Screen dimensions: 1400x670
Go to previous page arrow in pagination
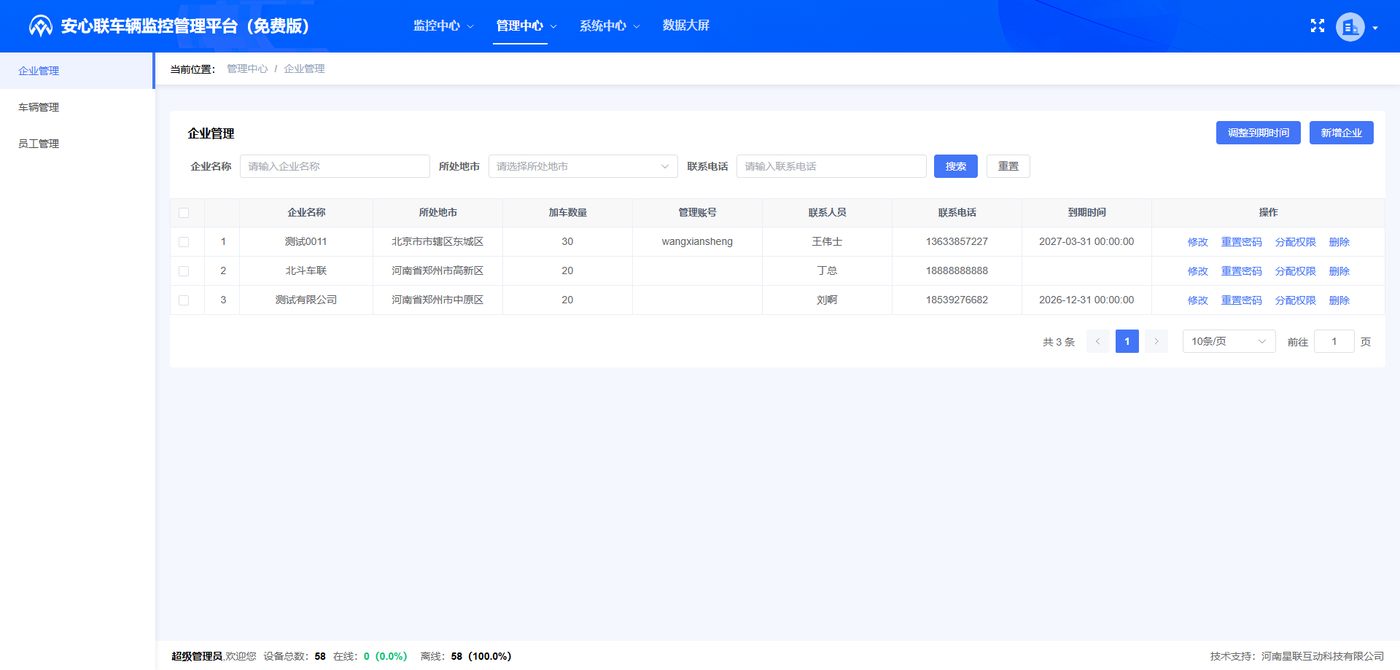1097,341
